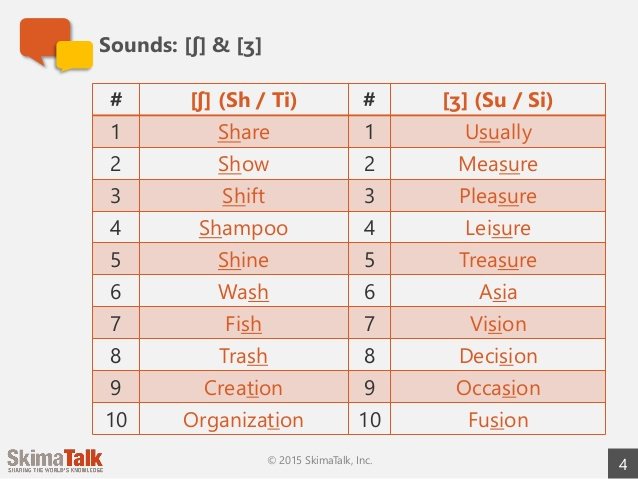
Task: Click the word "Share" in the table
Action: [x=243, y=132]
